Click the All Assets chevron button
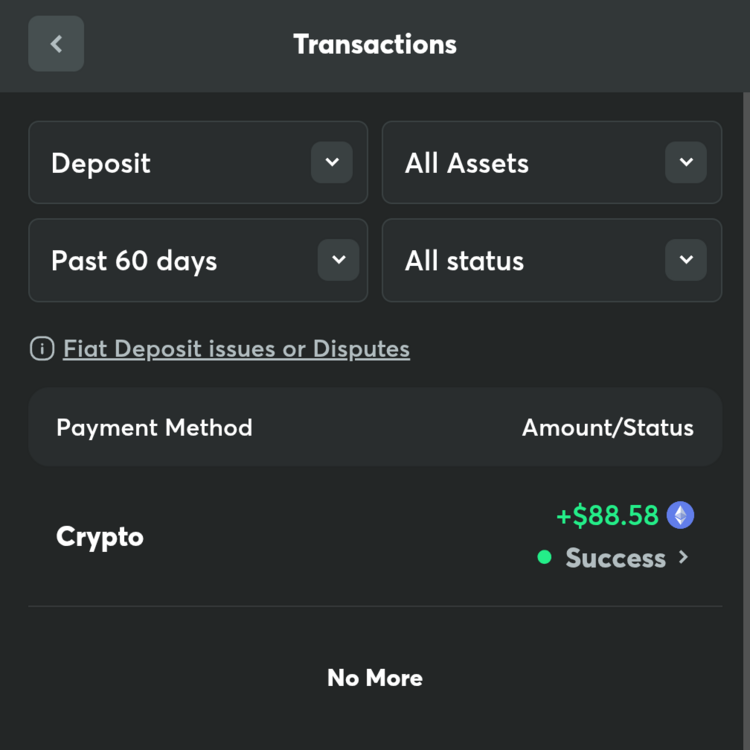The image size is (750, 750). [x=686, y=162]
